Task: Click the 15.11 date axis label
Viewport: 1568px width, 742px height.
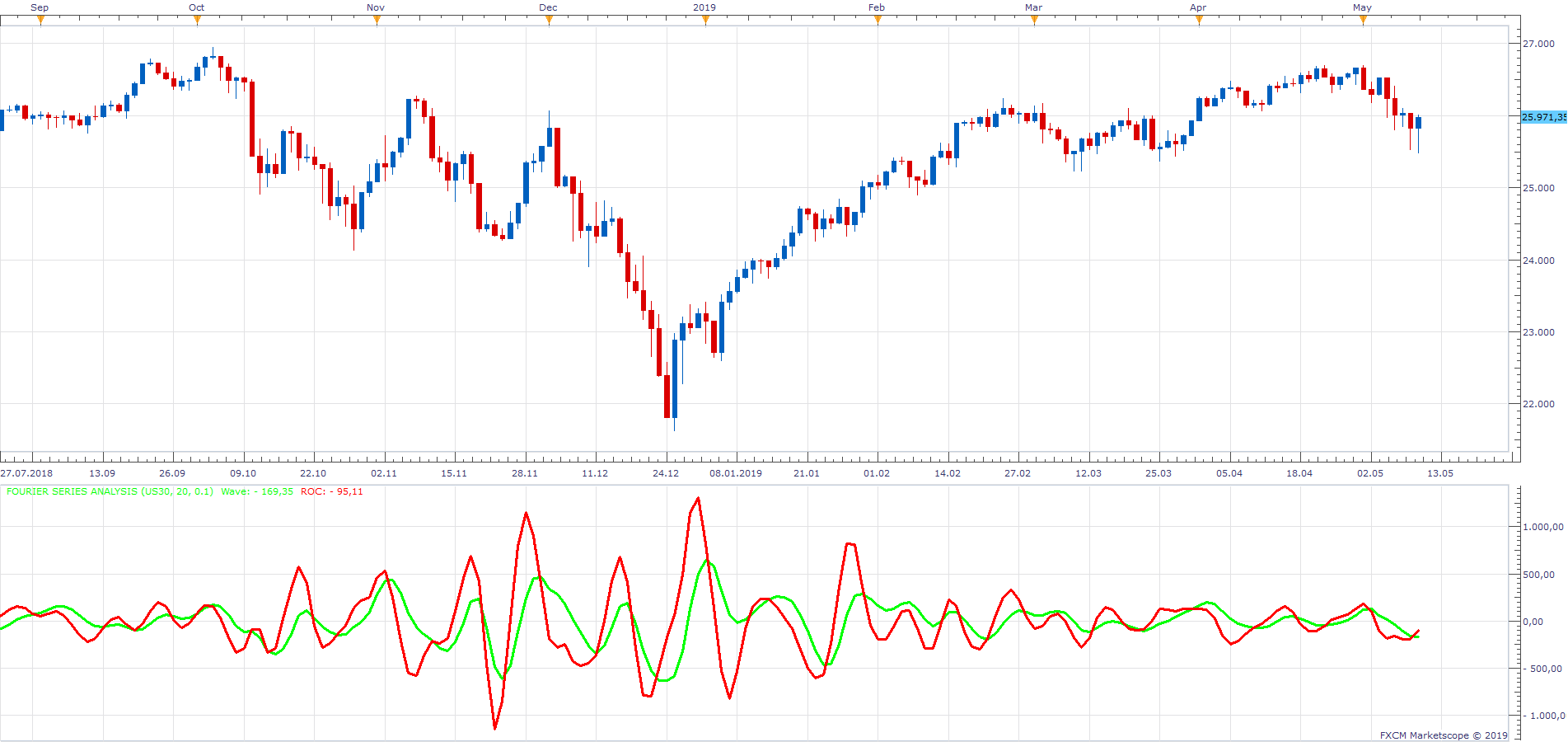Action: [454, 473]
